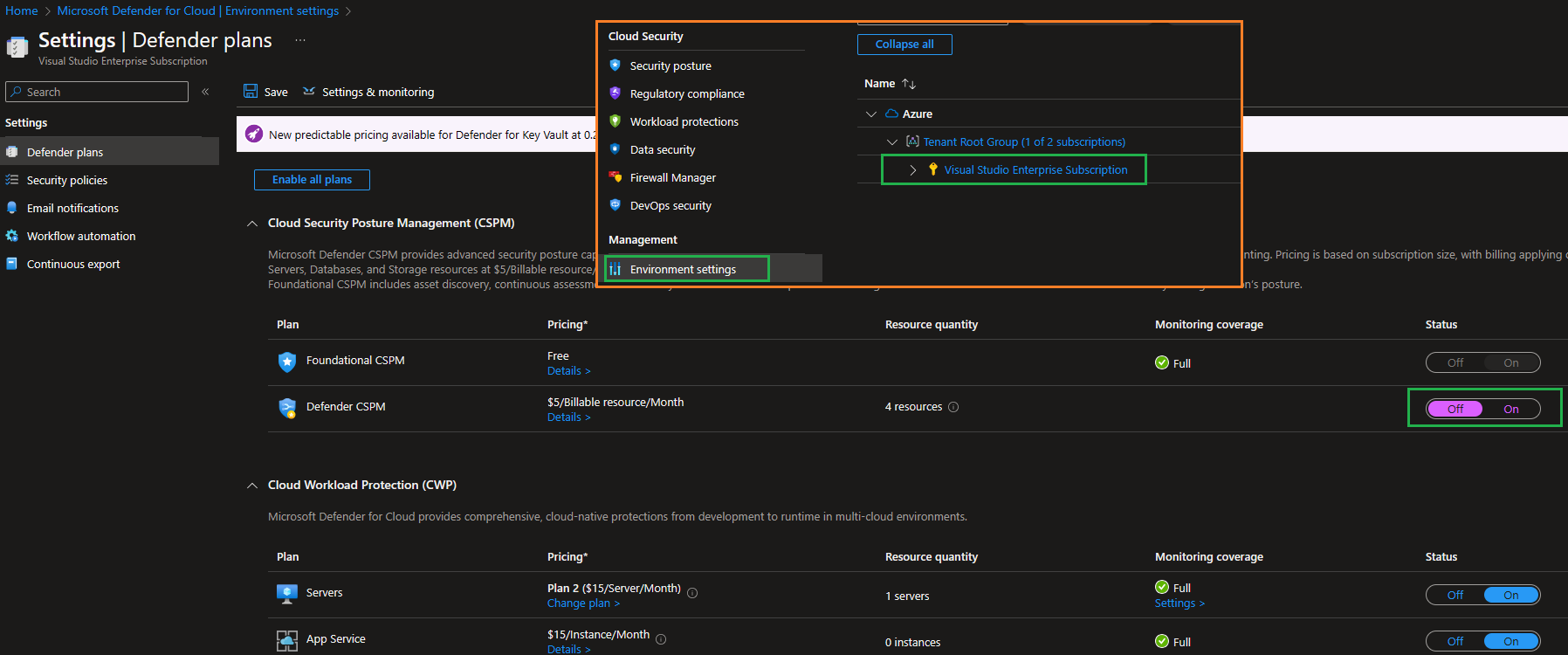
Task: Click the Workload protections shield icon
Action: coord(616,121)
